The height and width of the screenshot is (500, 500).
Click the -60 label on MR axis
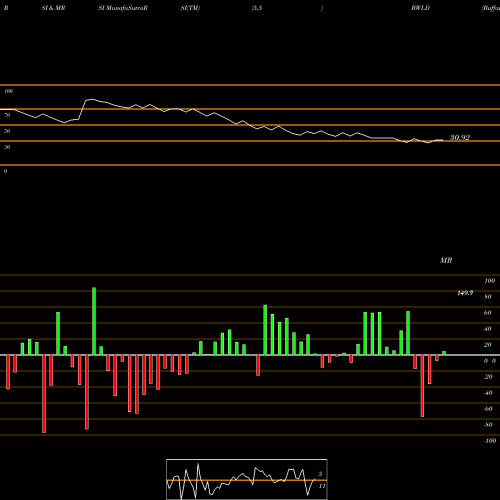tap(488, 409)
